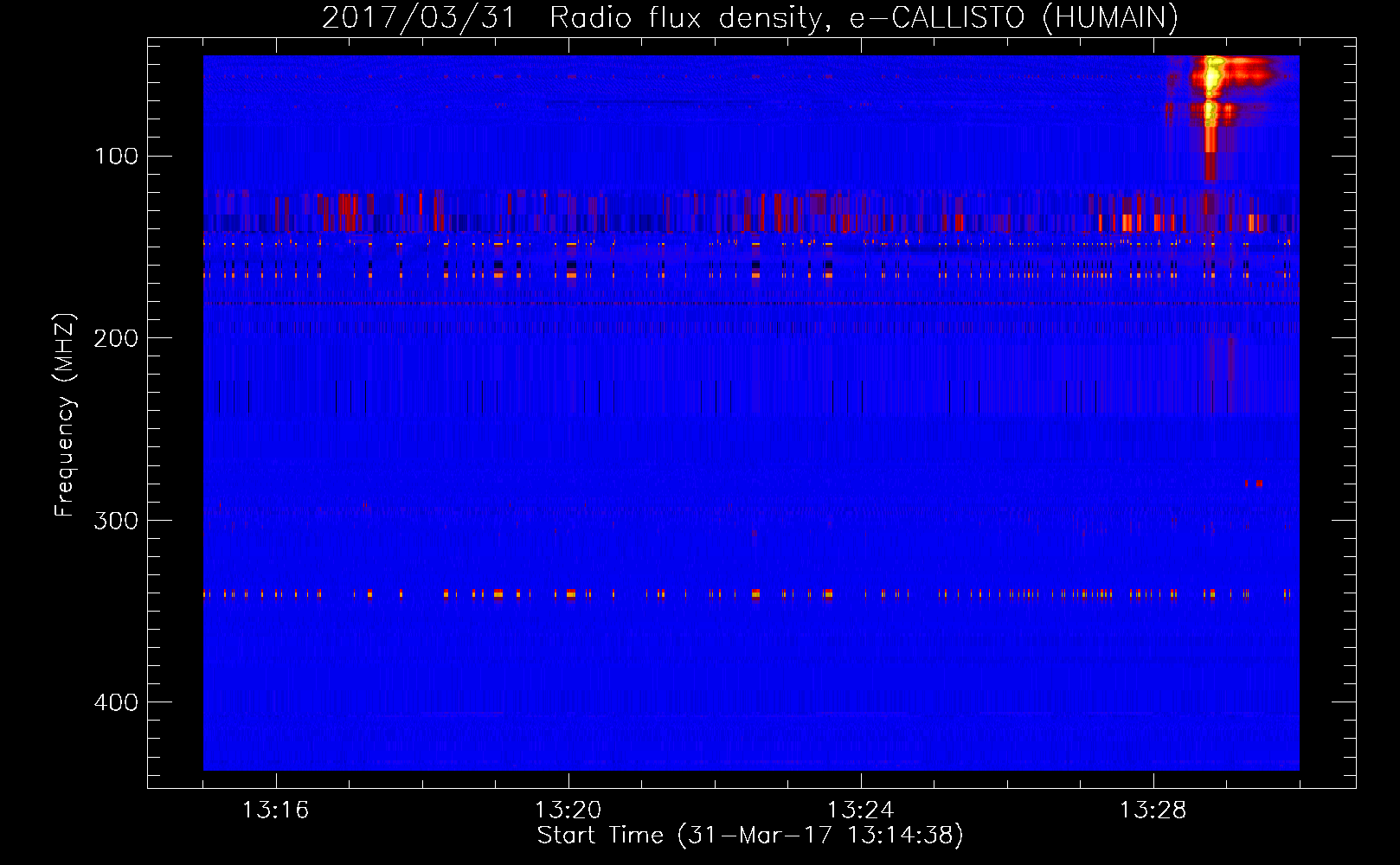Image resolution: width=1400 pixels, height=865 pixels.
Task: Click the bright yellow radio burst near 13:29
Action: (x=1211, y=91)
